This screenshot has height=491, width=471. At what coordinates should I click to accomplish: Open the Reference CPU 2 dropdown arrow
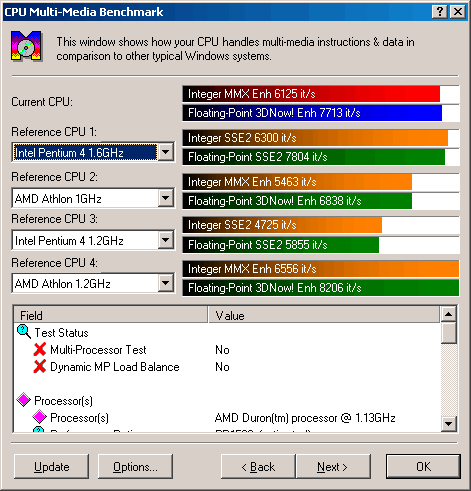(165, 198)
